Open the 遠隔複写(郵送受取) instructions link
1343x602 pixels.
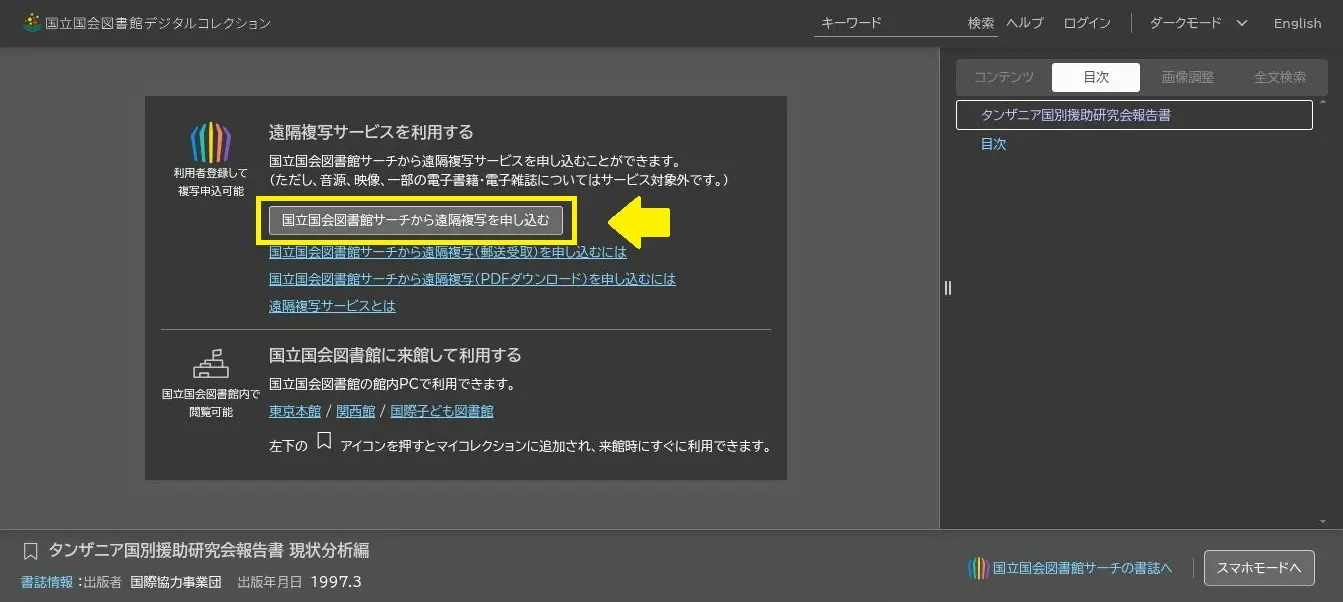[448, 252]
